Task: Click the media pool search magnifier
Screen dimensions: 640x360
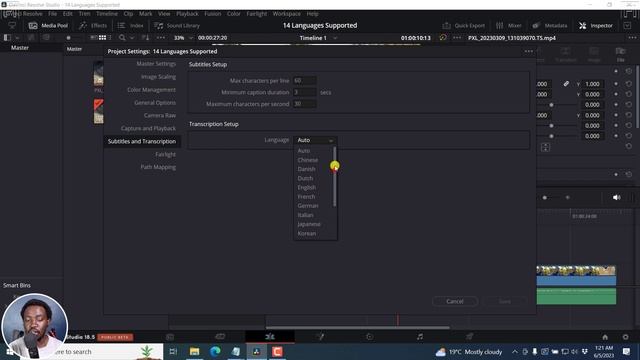Action: [x=122, y=38]
